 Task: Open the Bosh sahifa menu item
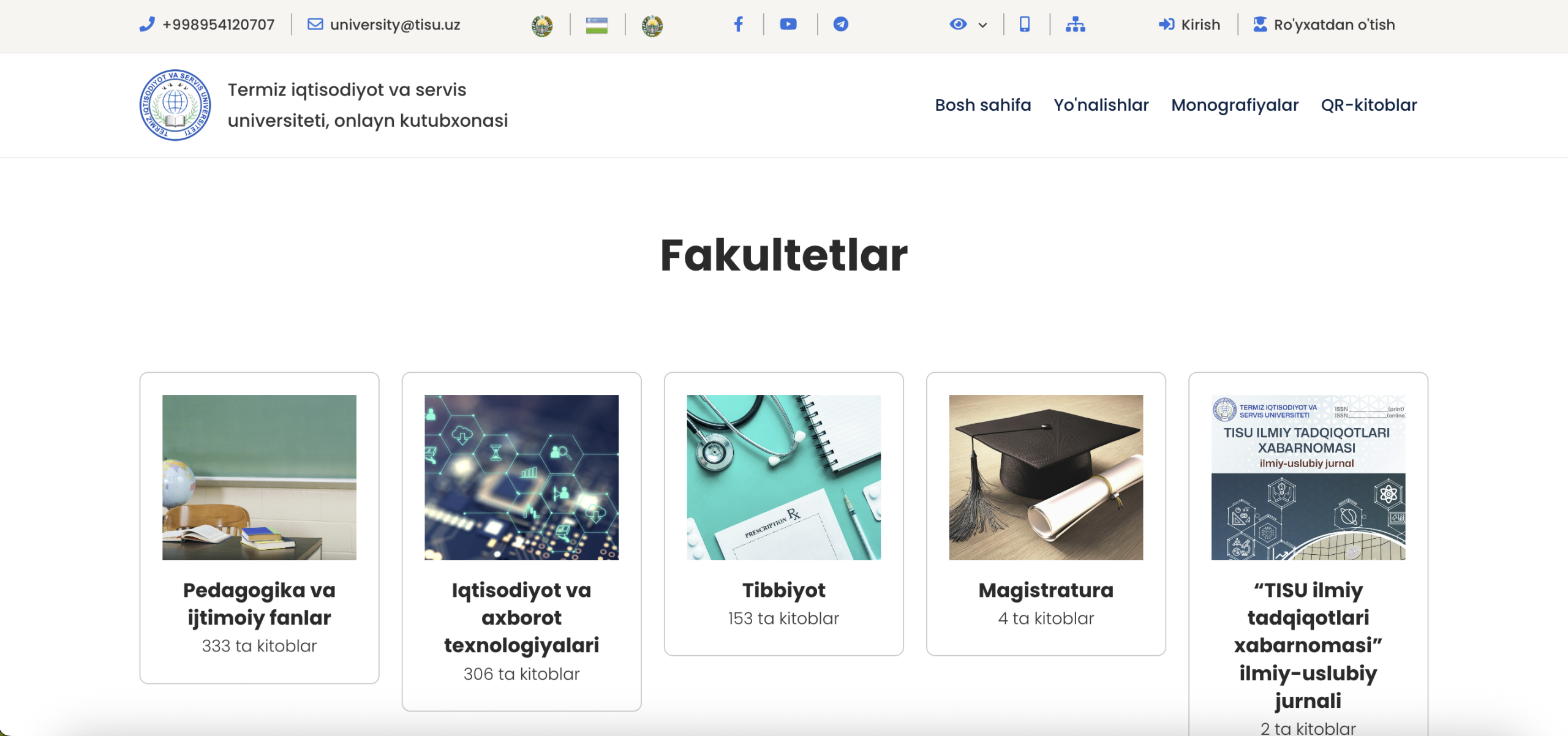(982, 105)
